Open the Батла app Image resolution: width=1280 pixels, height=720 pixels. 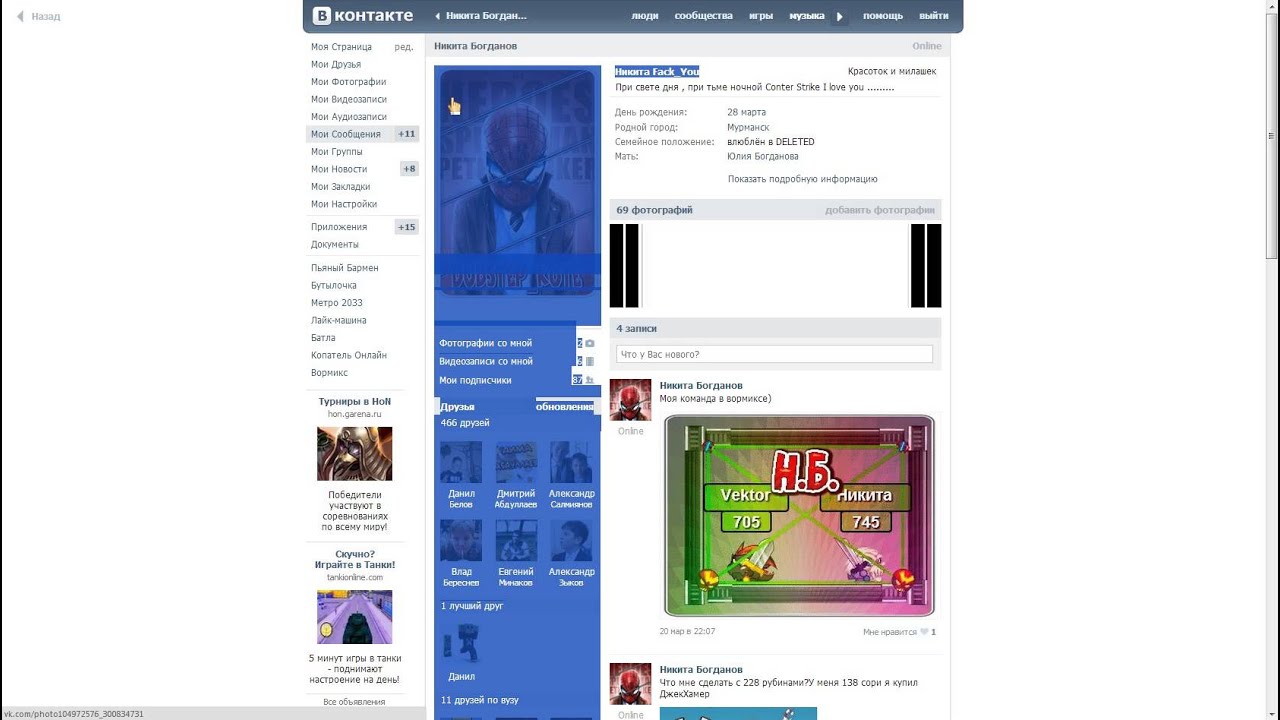(x=324, y=338)
